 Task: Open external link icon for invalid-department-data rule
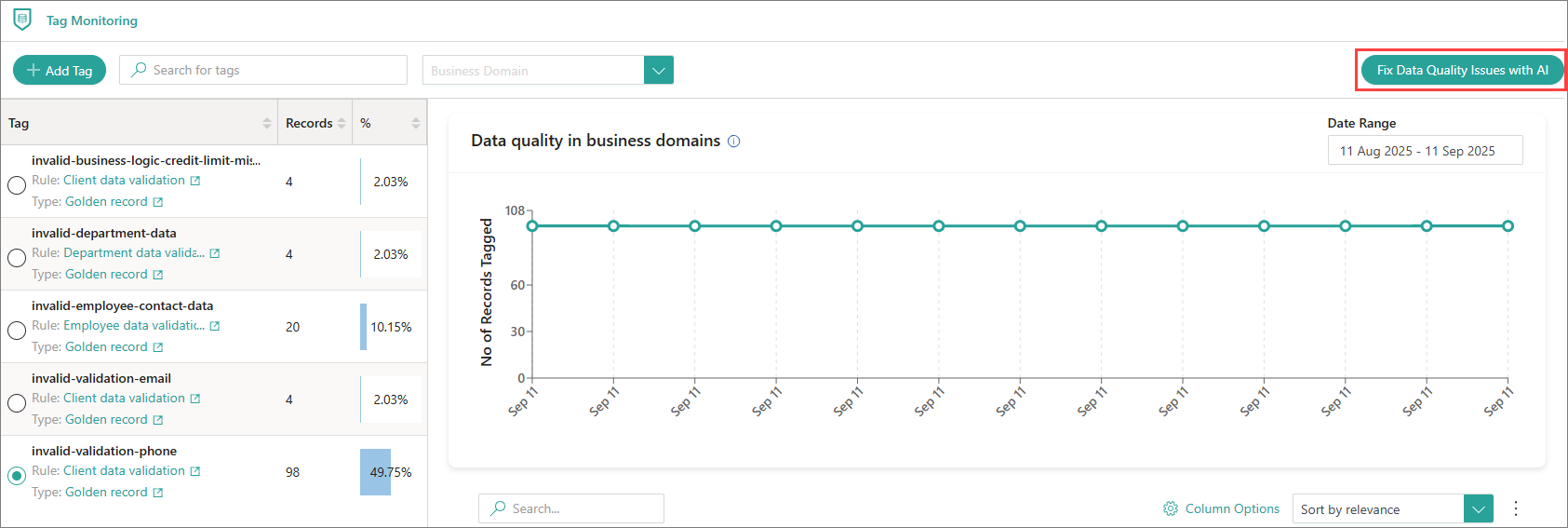[x=215, y=253]
